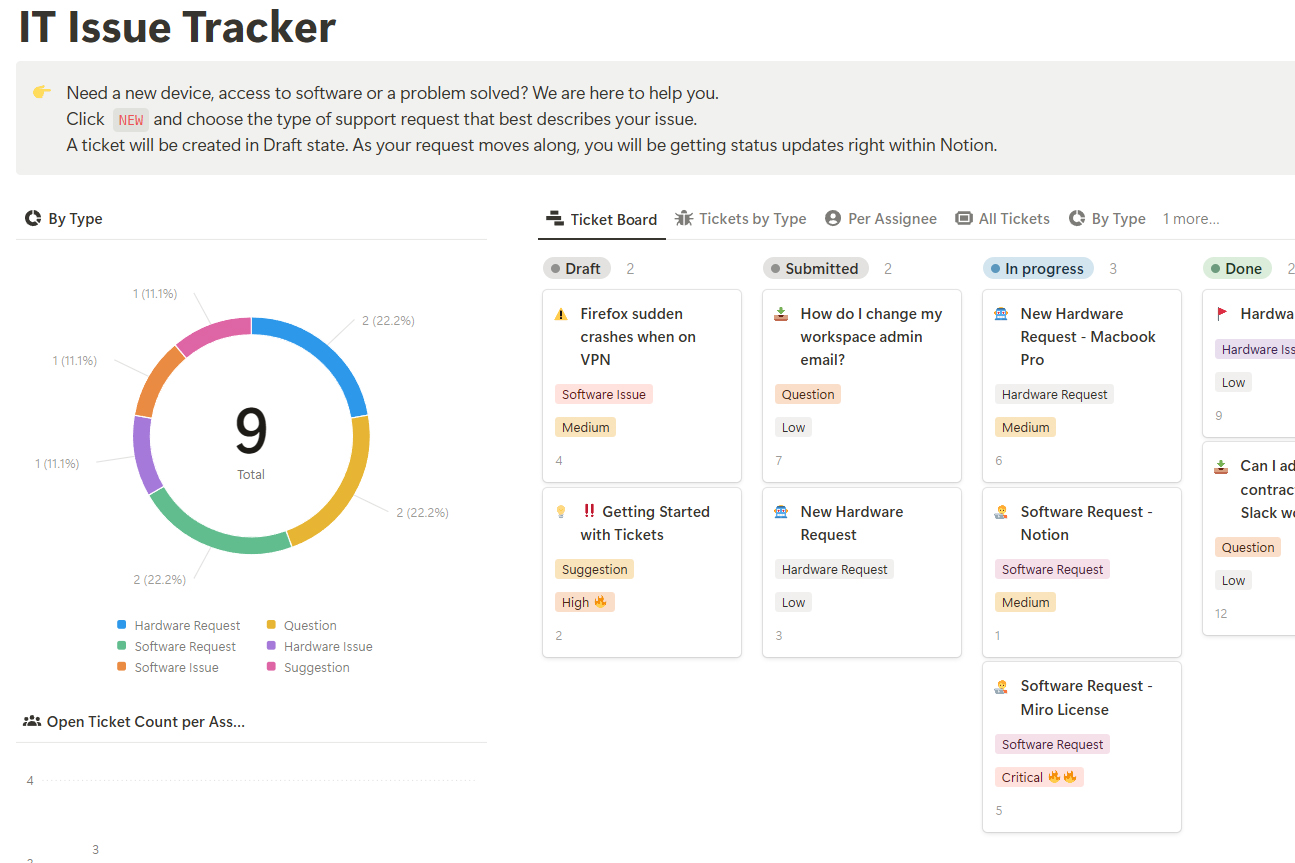Click the warning icon on the Firefox VPN crash card

[x=563, y=313]
